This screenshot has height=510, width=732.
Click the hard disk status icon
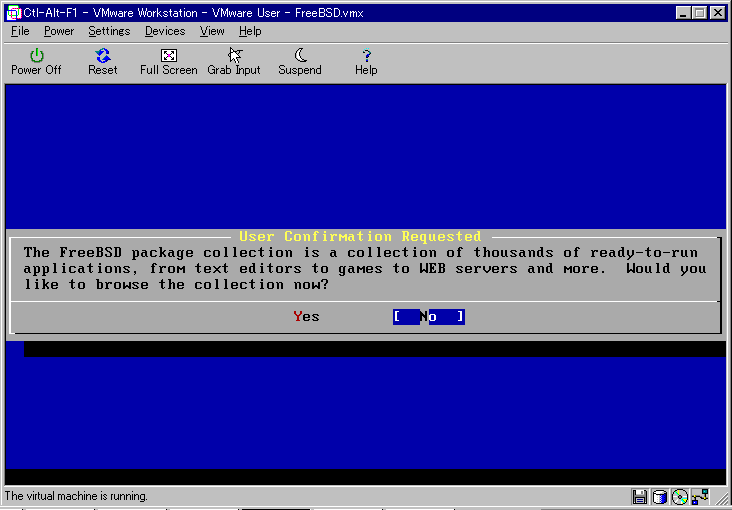660,496
